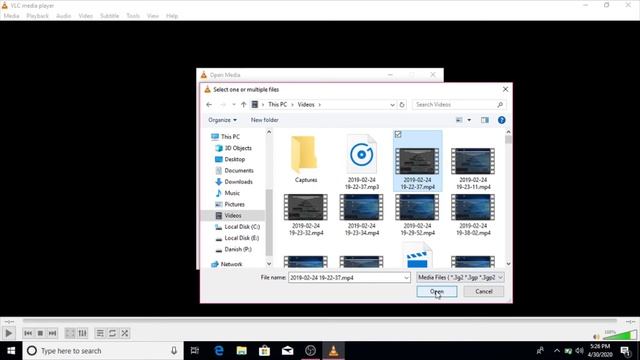Select the 2019-02-24 19-29-52.mp4 video
Viewport: 640px width, 360px height.
click(x=417, y=215)
